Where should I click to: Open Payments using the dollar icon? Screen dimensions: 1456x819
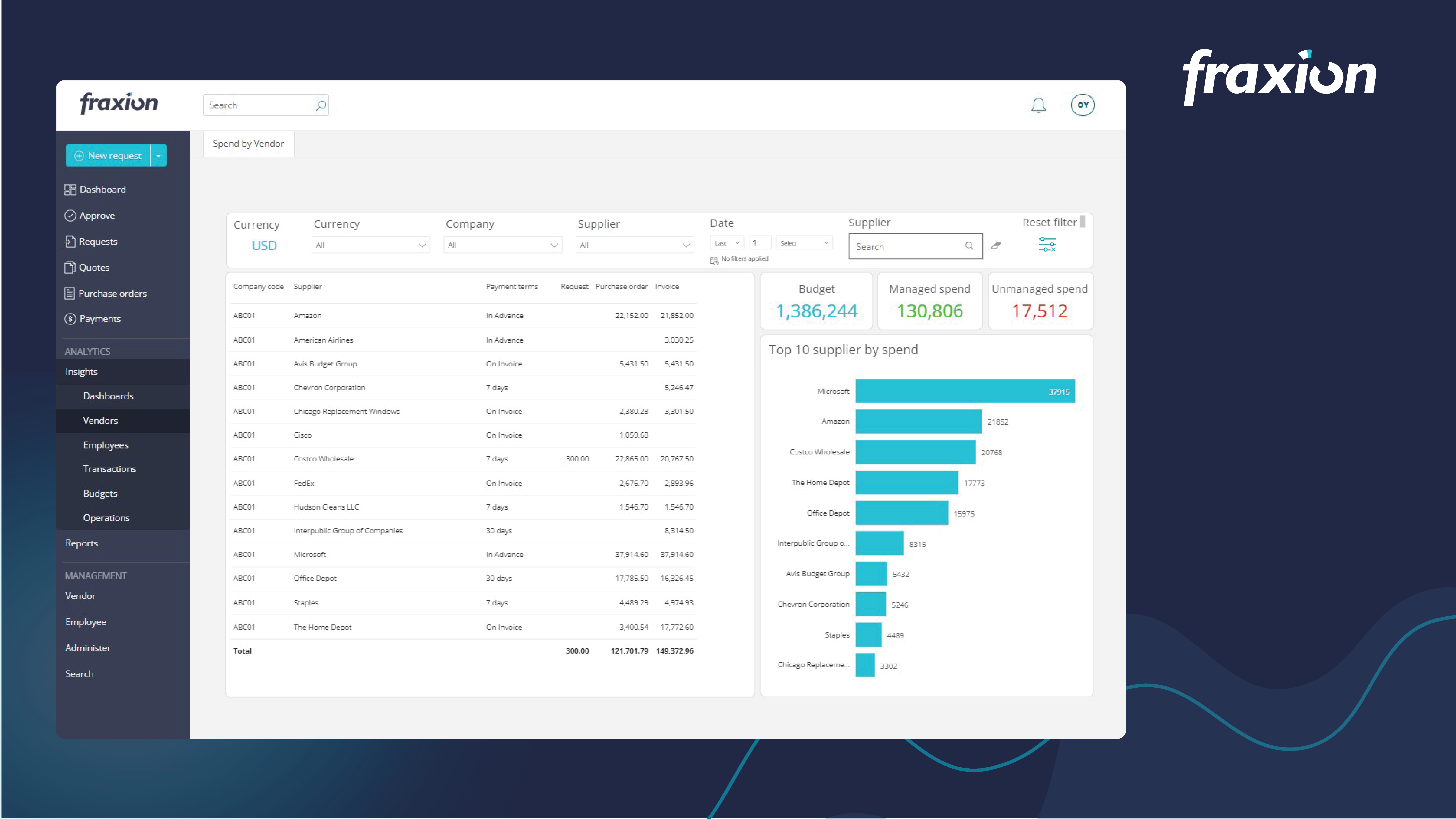[70, 319]
